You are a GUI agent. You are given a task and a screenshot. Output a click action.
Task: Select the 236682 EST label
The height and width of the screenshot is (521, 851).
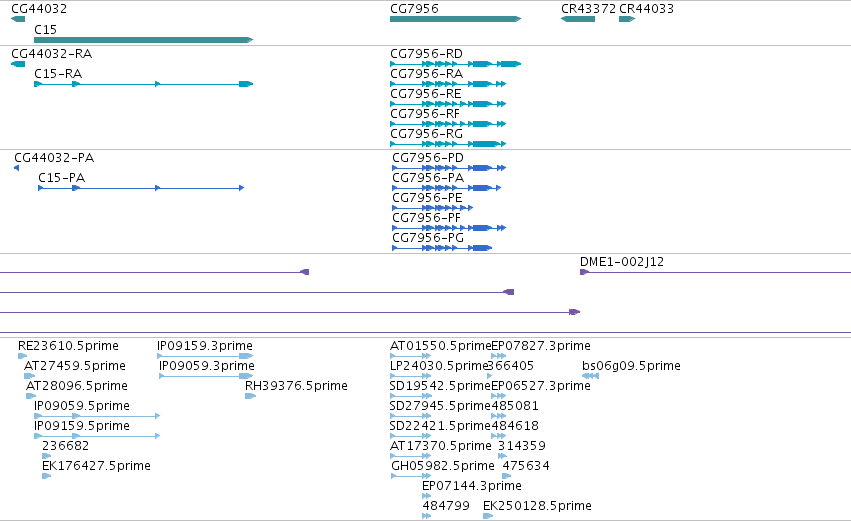point(66,446)
